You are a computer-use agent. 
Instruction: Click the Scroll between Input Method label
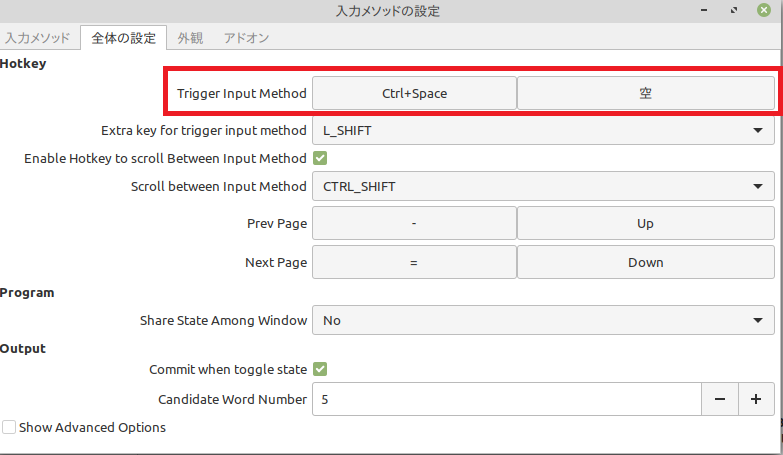coord(219,186)
